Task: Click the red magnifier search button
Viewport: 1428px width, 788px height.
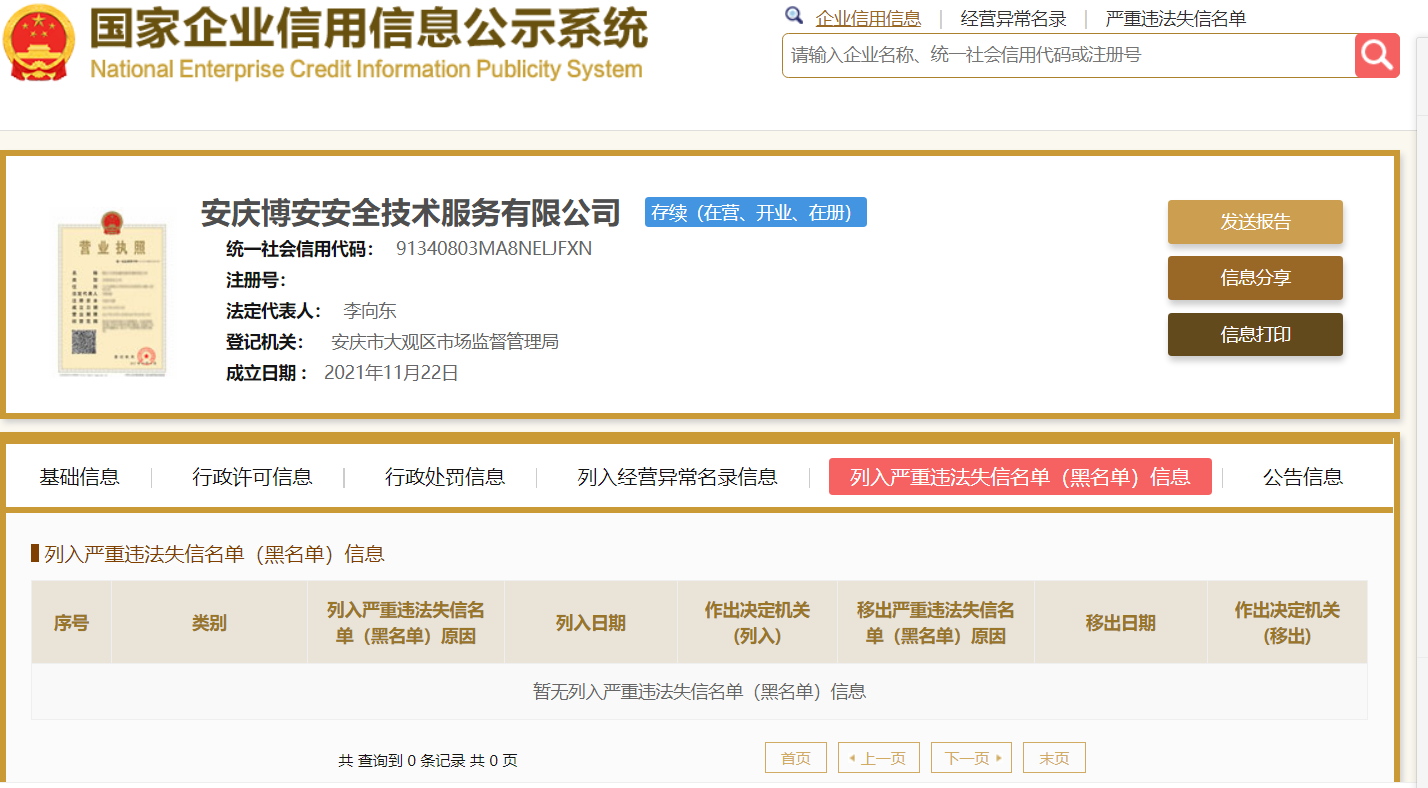Action: (x=1377, y=55)
